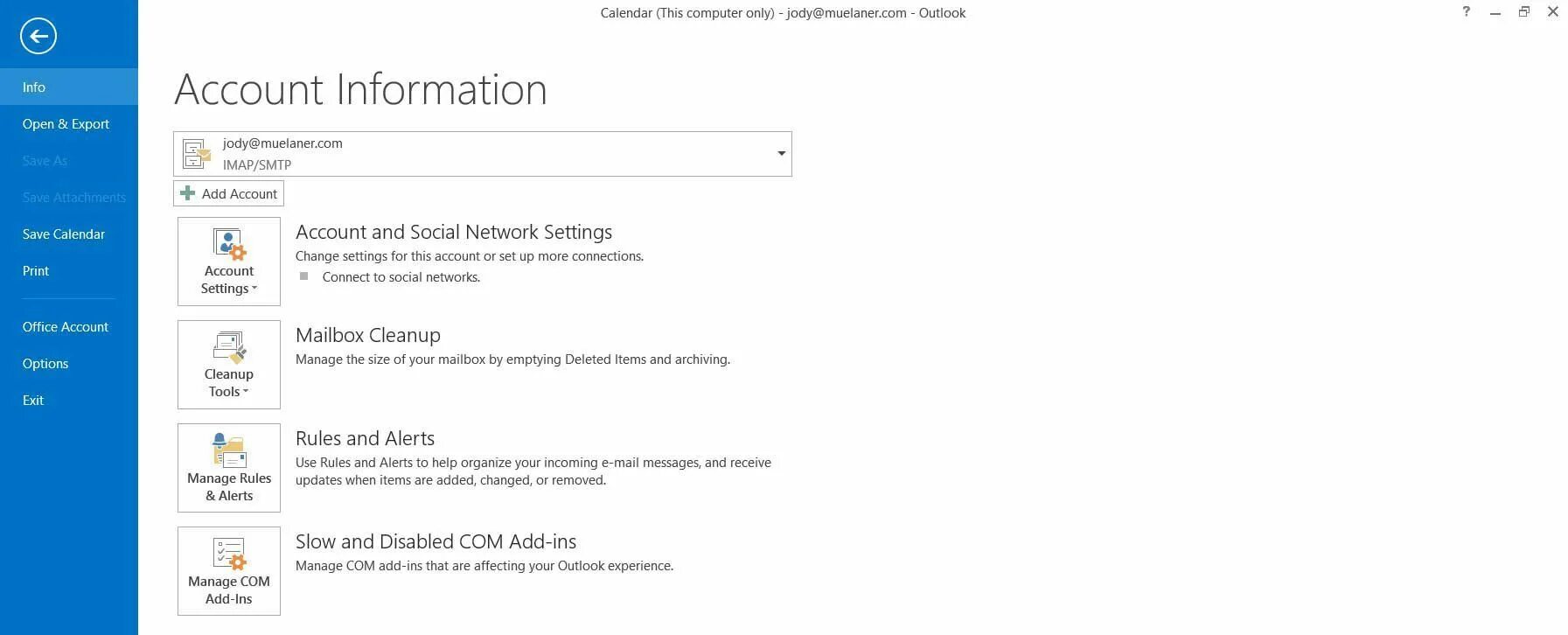Click the Add Account button
The height and width of the screenshot is (635, 1568).
pos(239,193)
